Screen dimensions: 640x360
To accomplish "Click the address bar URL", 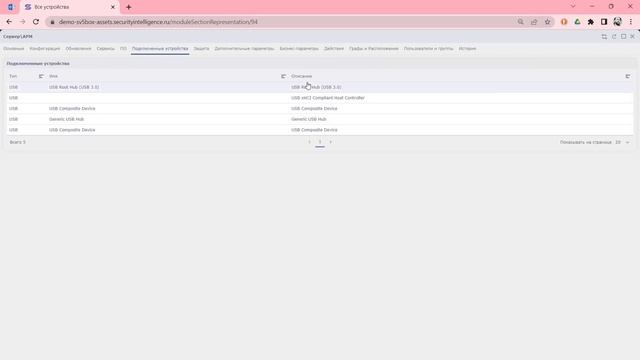I will pos(158,22).
